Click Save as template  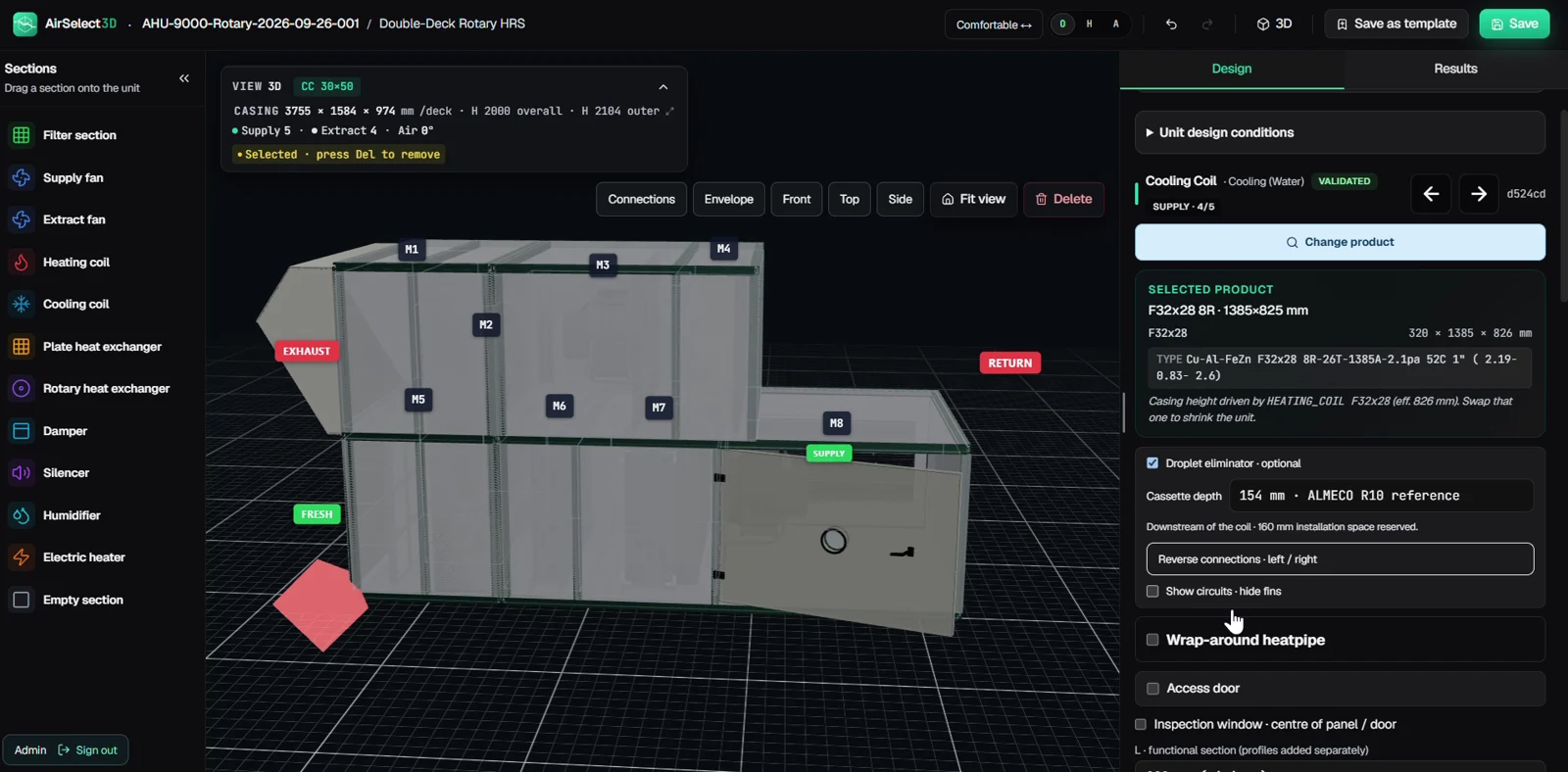[1396, 24]
